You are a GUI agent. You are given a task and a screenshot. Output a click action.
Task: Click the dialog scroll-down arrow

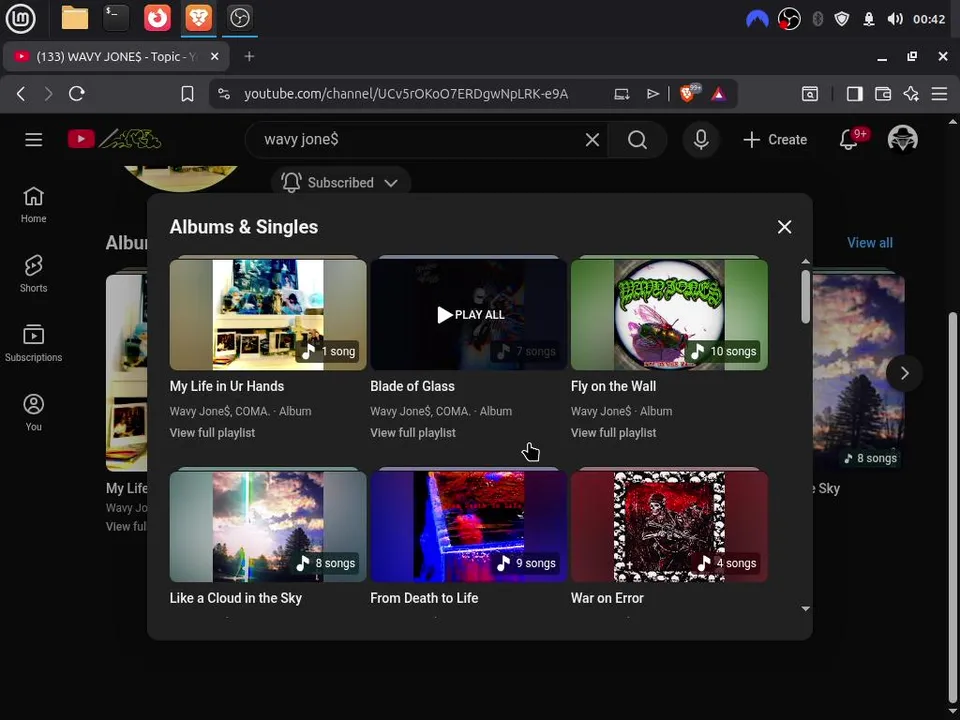click(x=806, y=609)
